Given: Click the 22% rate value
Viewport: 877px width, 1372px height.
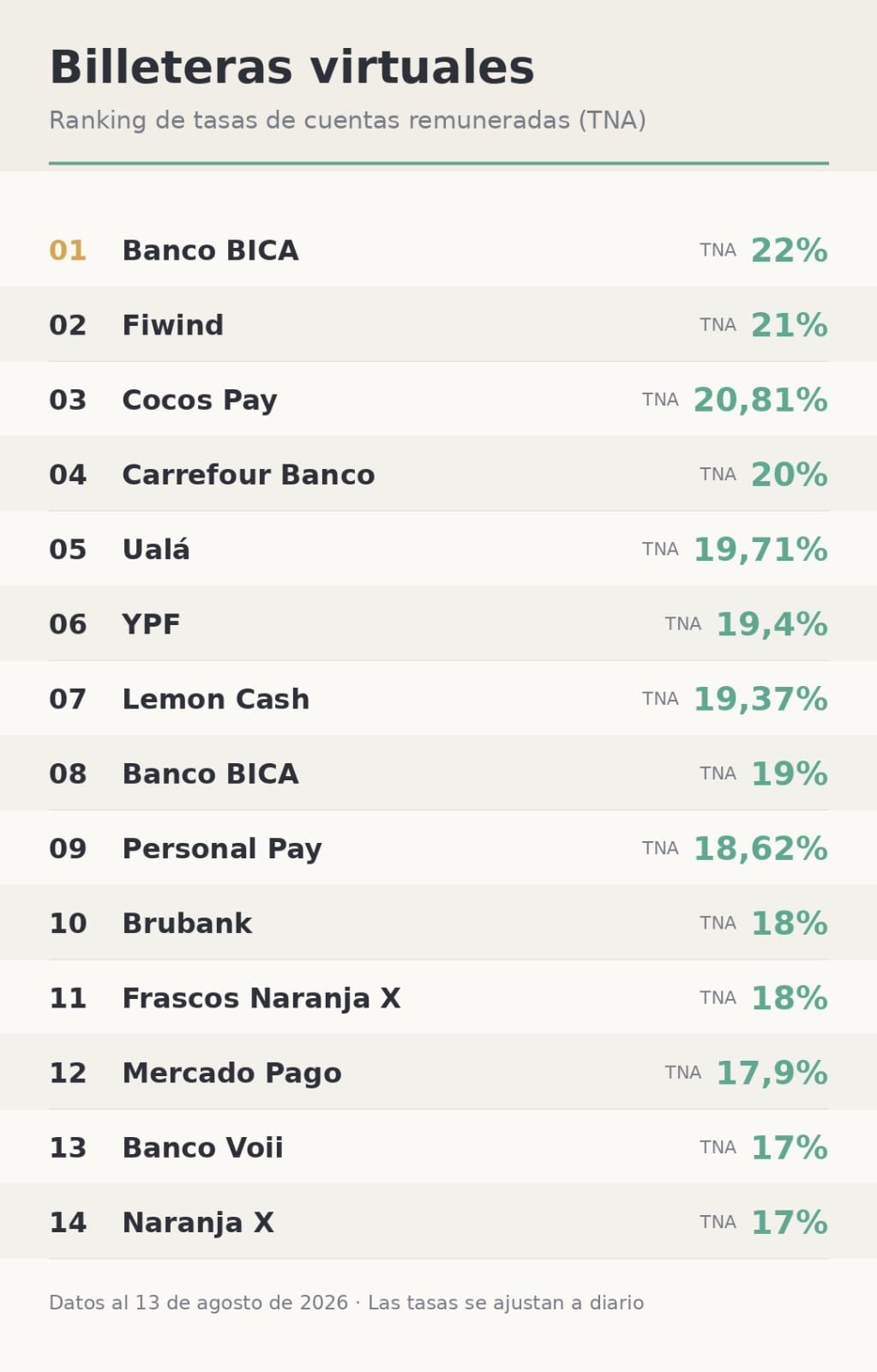Looking at the screenshot, I should [x=790, y=250].
